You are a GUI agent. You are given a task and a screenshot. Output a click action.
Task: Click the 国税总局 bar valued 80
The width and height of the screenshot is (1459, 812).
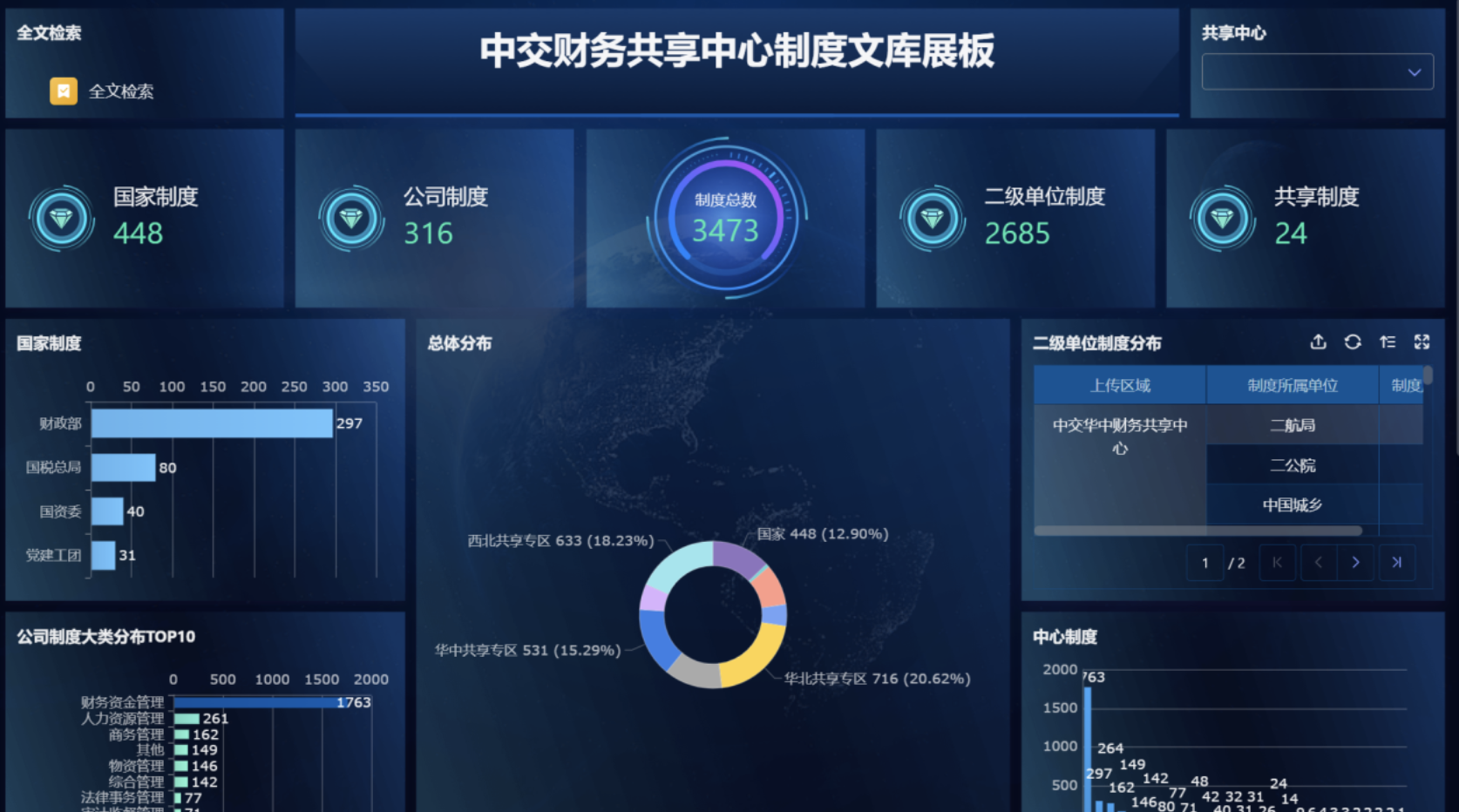tap(124, 468)
